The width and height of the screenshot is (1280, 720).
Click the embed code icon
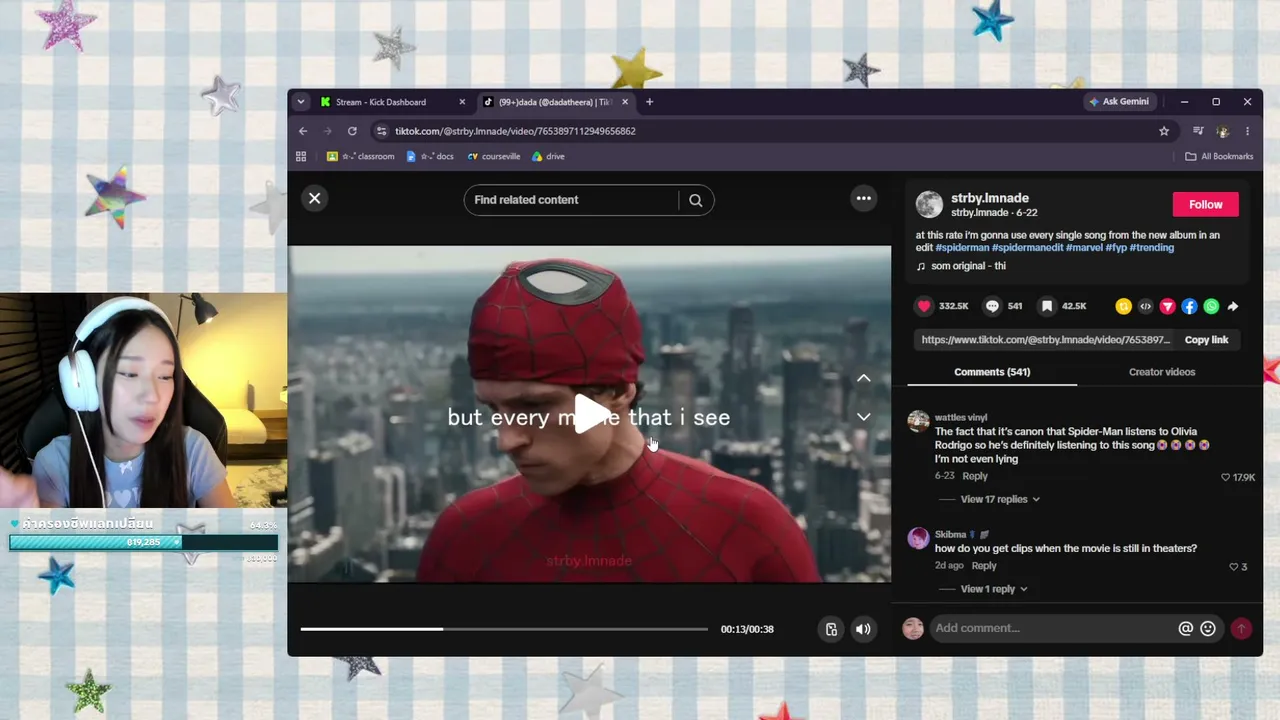click(1146, 307)
